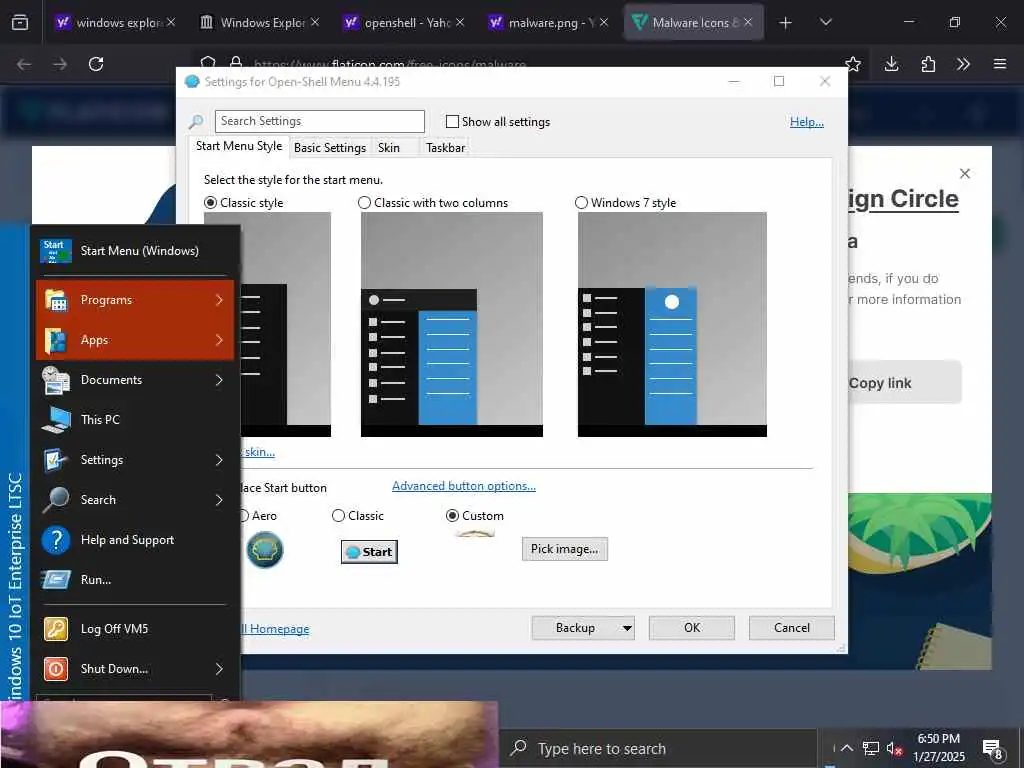Click the Copy link button on webpage
Screen dimensions: 1024x768
(x=904, y=383)
